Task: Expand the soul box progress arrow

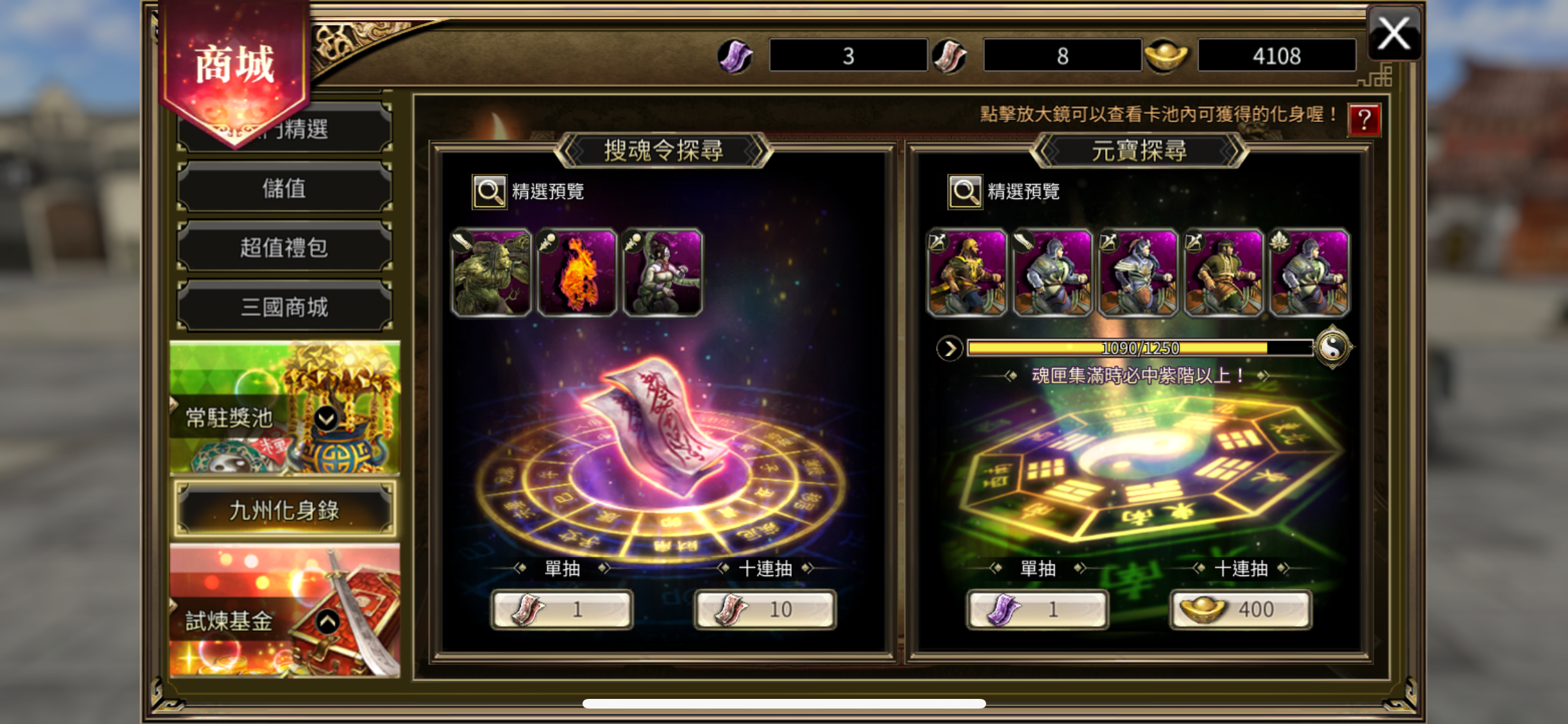Action: [949, 348]
